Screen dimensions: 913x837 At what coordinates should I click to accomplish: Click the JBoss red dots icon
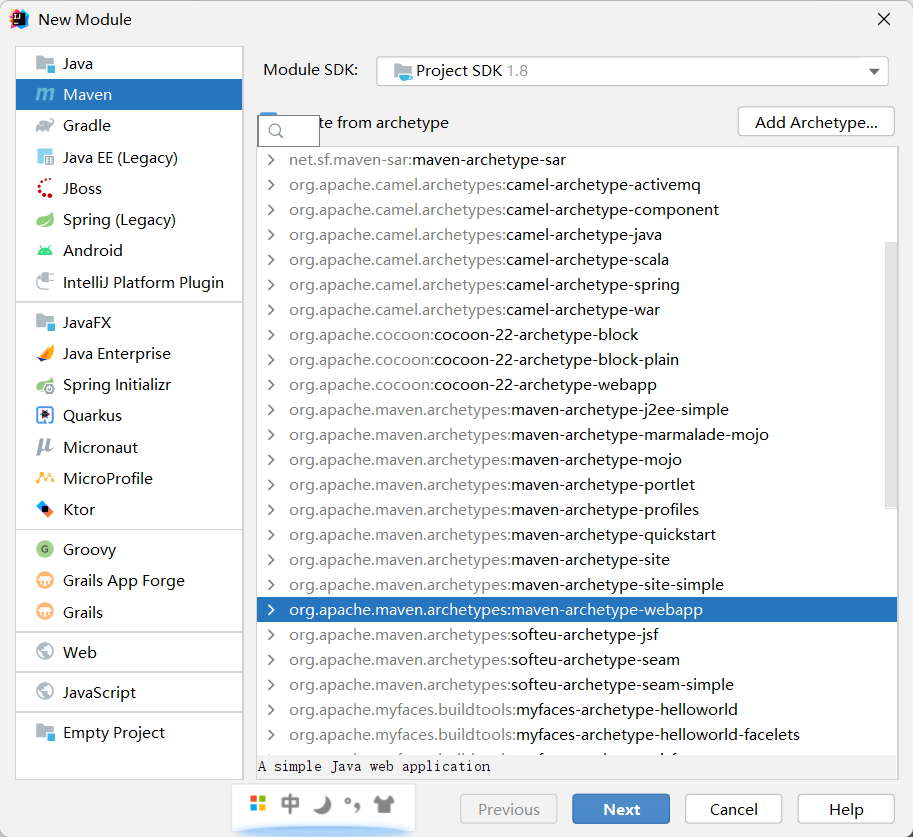45,188
